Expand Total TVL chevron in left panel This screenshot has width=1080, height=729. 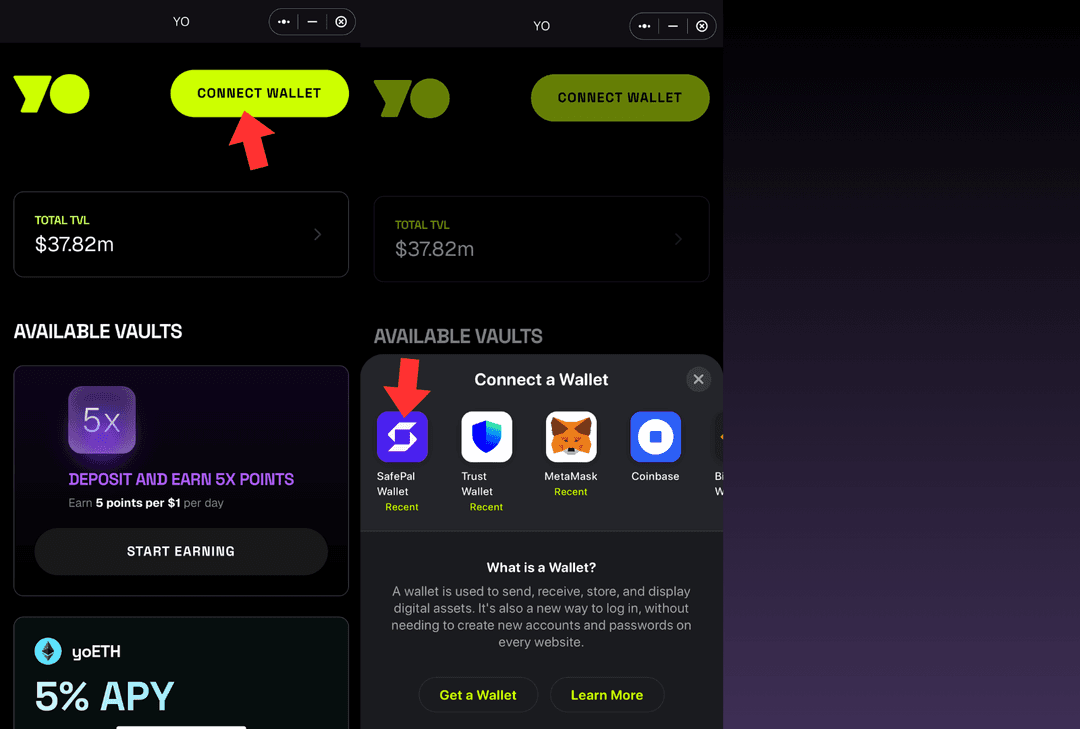318,234
